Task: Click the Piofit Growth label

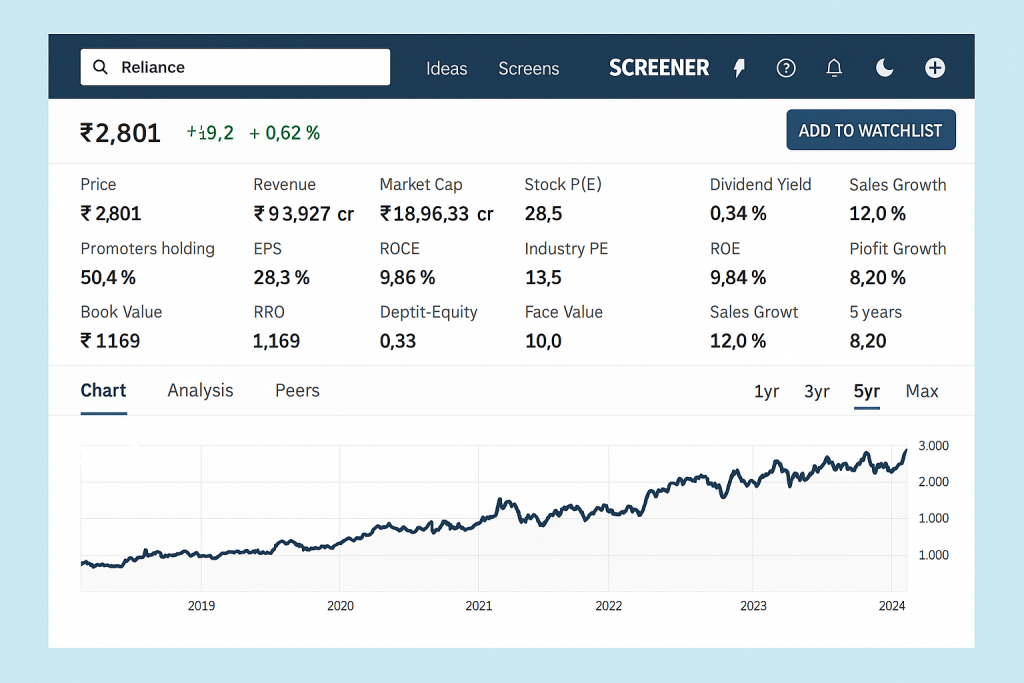Action: [x=897, y=249]
